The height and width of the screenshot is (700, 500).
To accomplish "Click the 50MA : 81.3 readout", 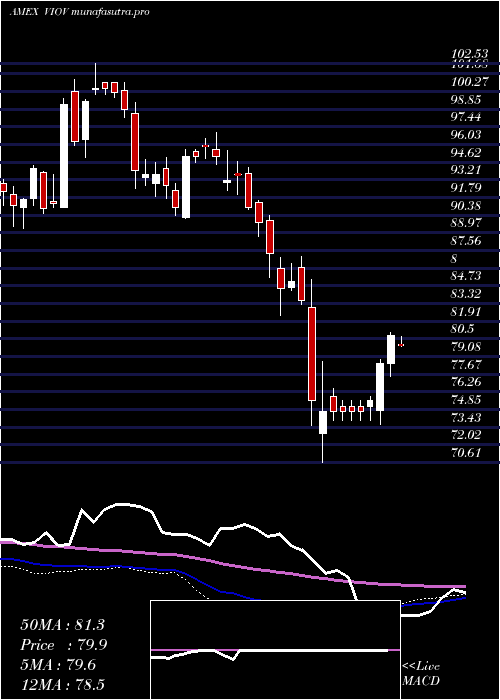I will 62,625.
